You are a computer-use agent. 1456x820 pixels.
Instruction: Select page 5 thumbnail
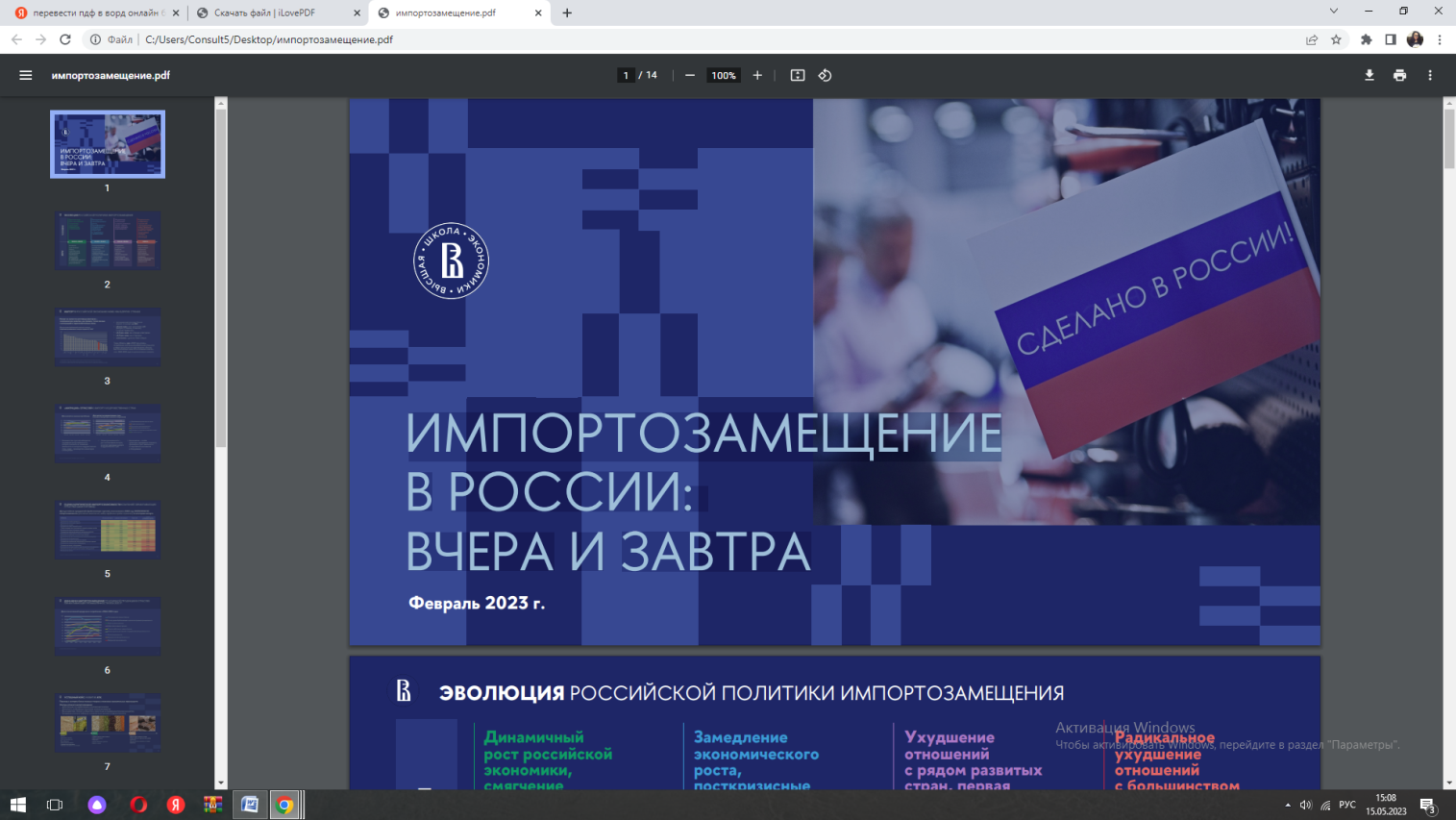point(108,530)
